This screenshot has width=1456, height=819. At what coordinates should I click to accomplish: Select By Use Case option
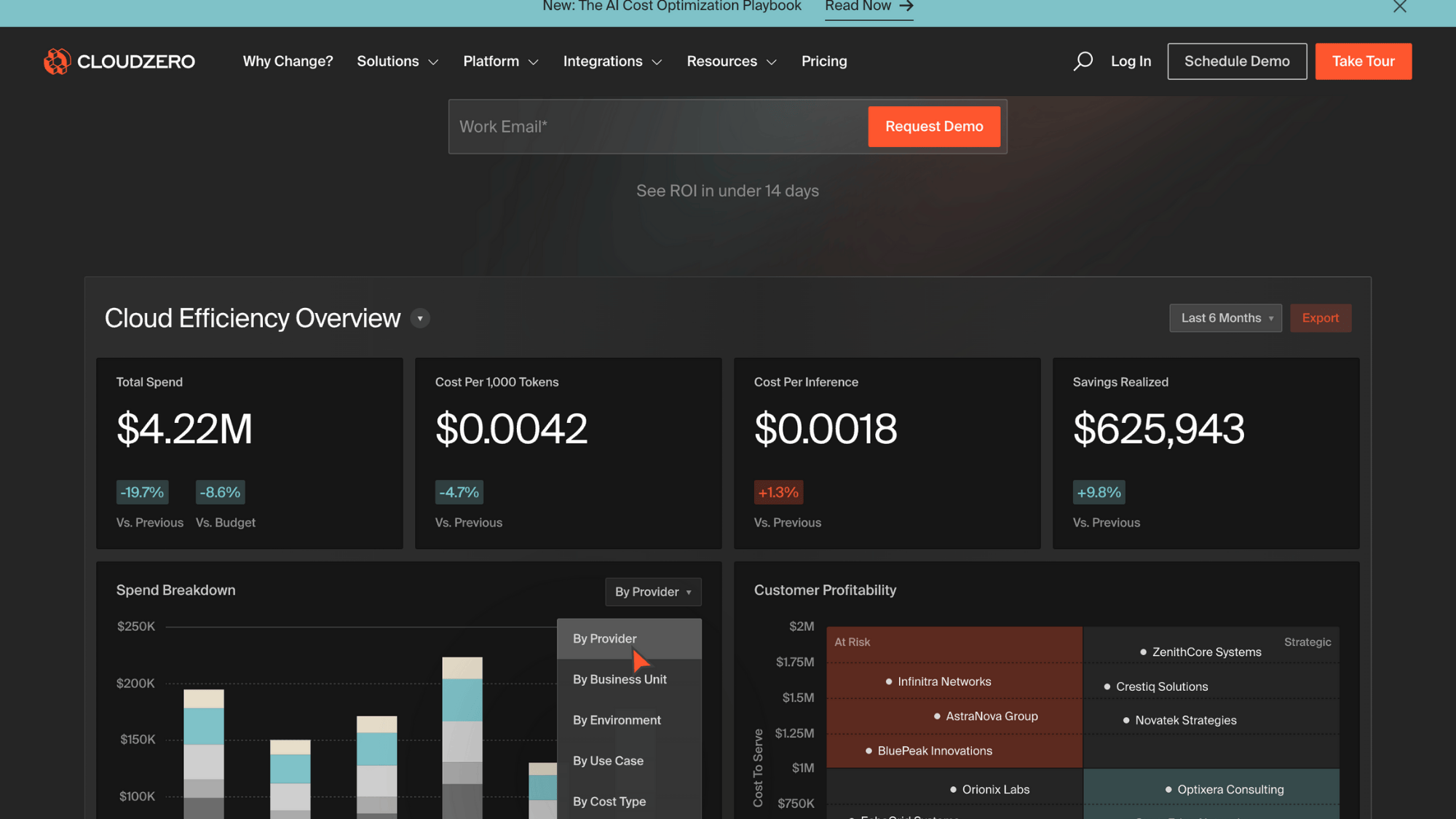point(608,761)
